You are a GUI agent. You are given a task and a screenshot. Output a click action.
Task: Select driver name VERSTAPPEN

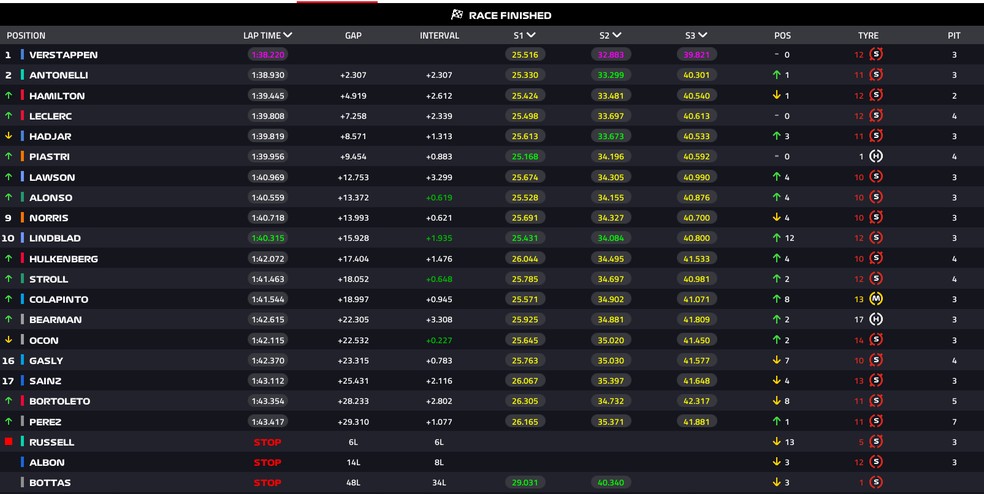(x=63, y=55)
